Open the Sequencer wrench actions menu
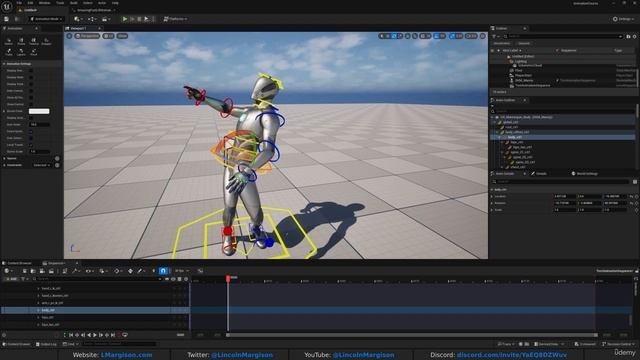Viewport: 640px width, 360px height. [x=75, y=271]
